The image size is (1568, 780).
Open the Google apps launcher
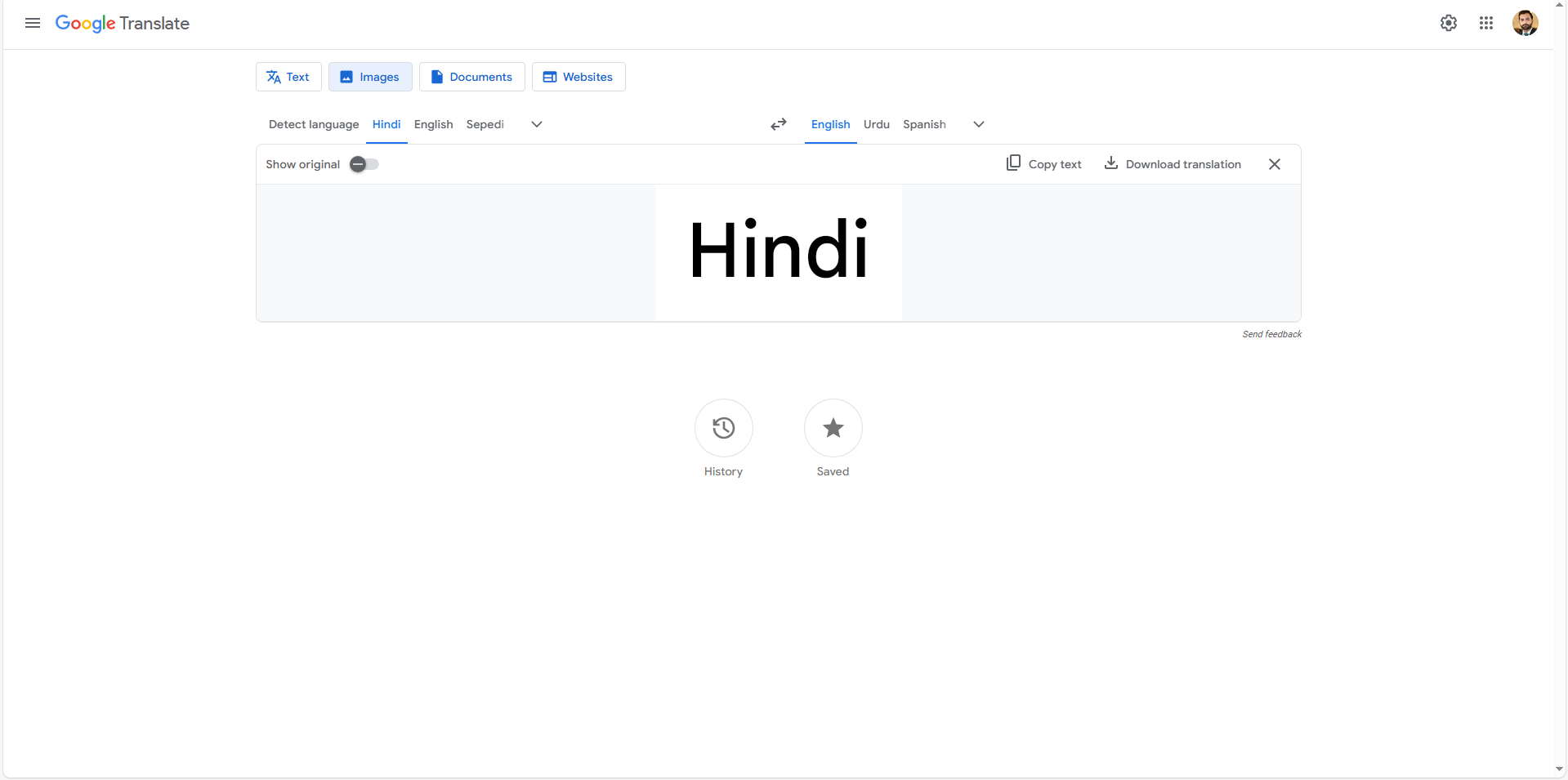point(1486,23)
